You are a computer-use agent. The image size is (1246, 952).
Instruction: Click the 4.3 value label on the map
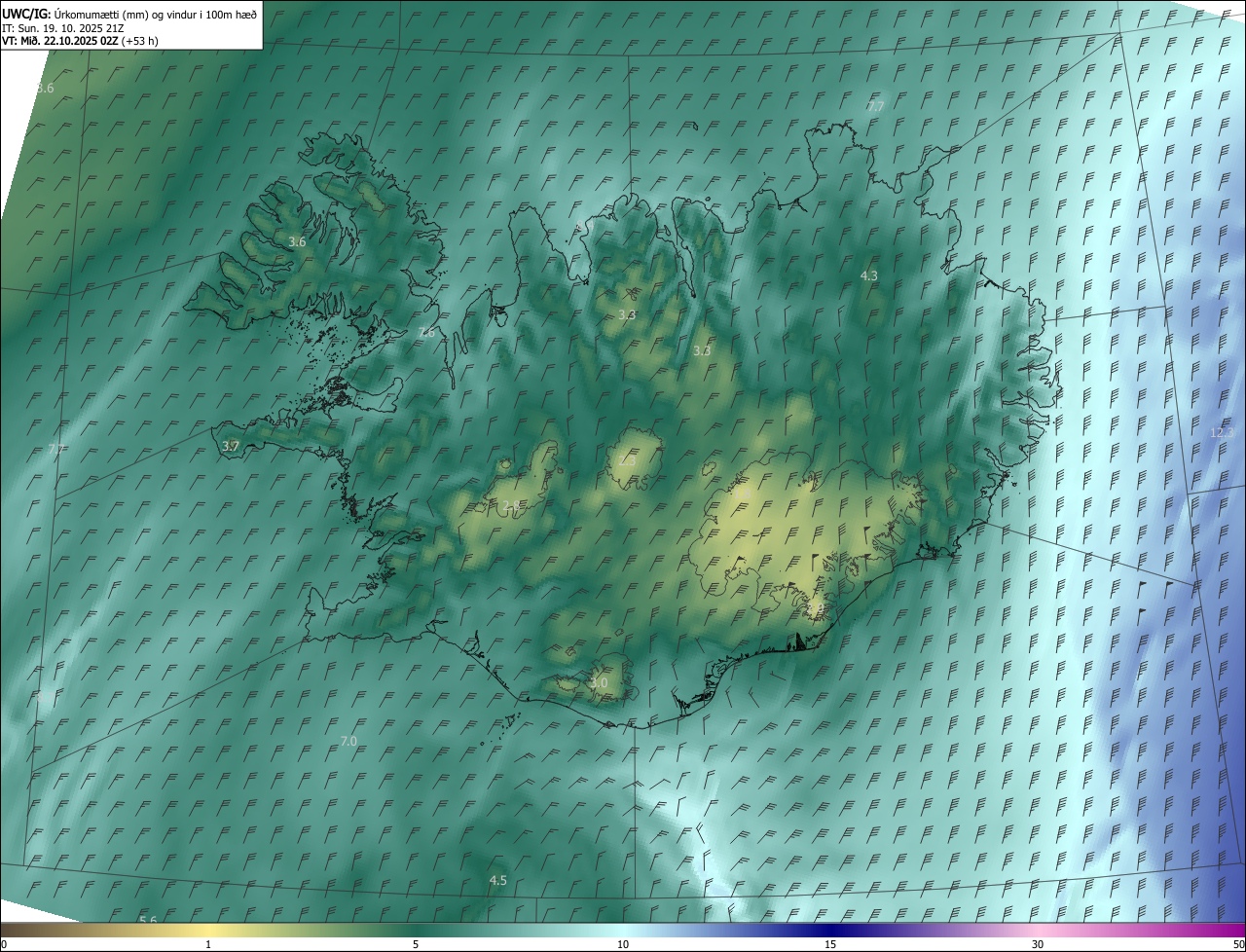(x=868, y=276)
